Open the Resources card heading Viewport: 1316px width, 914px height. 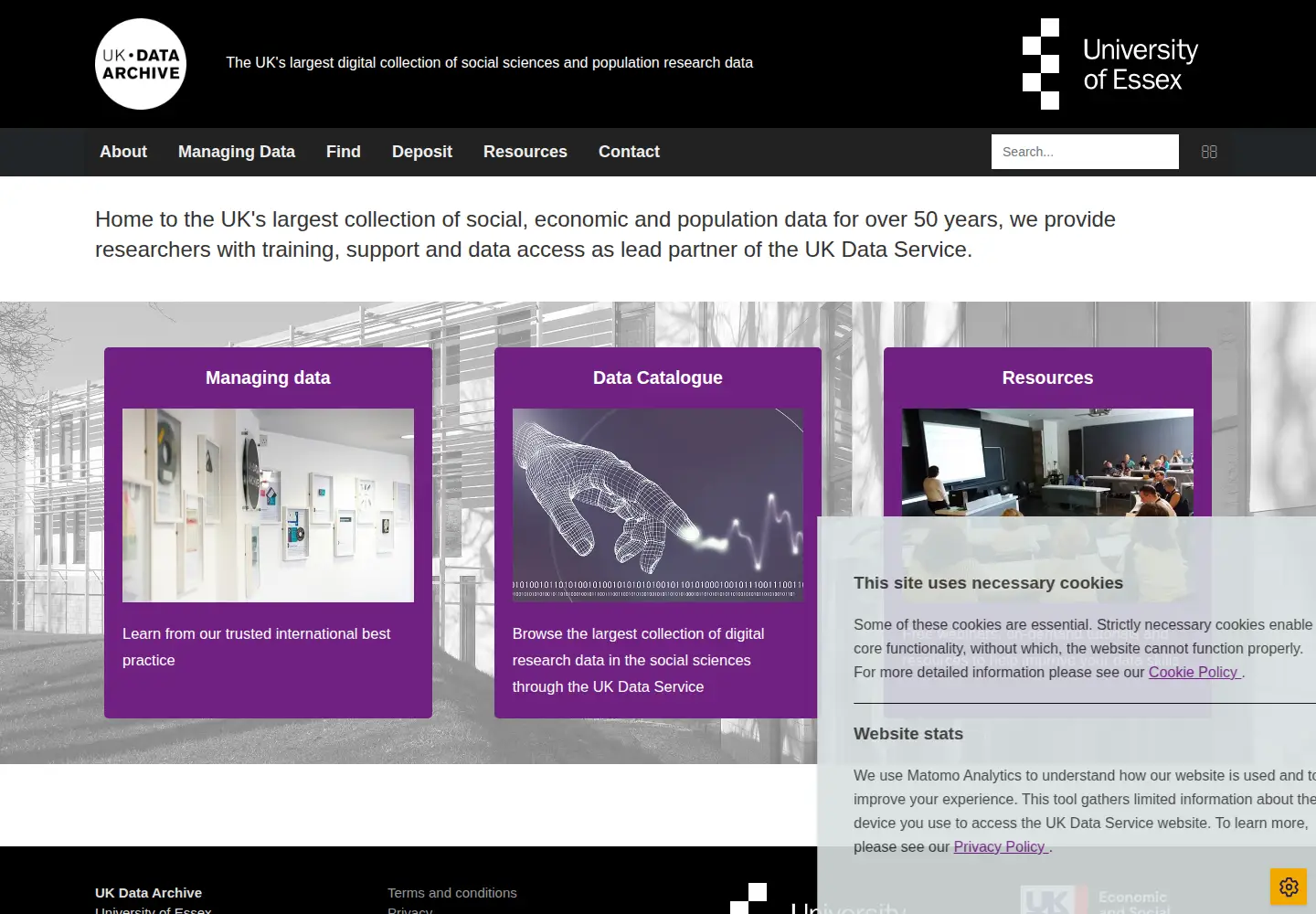1047,377
